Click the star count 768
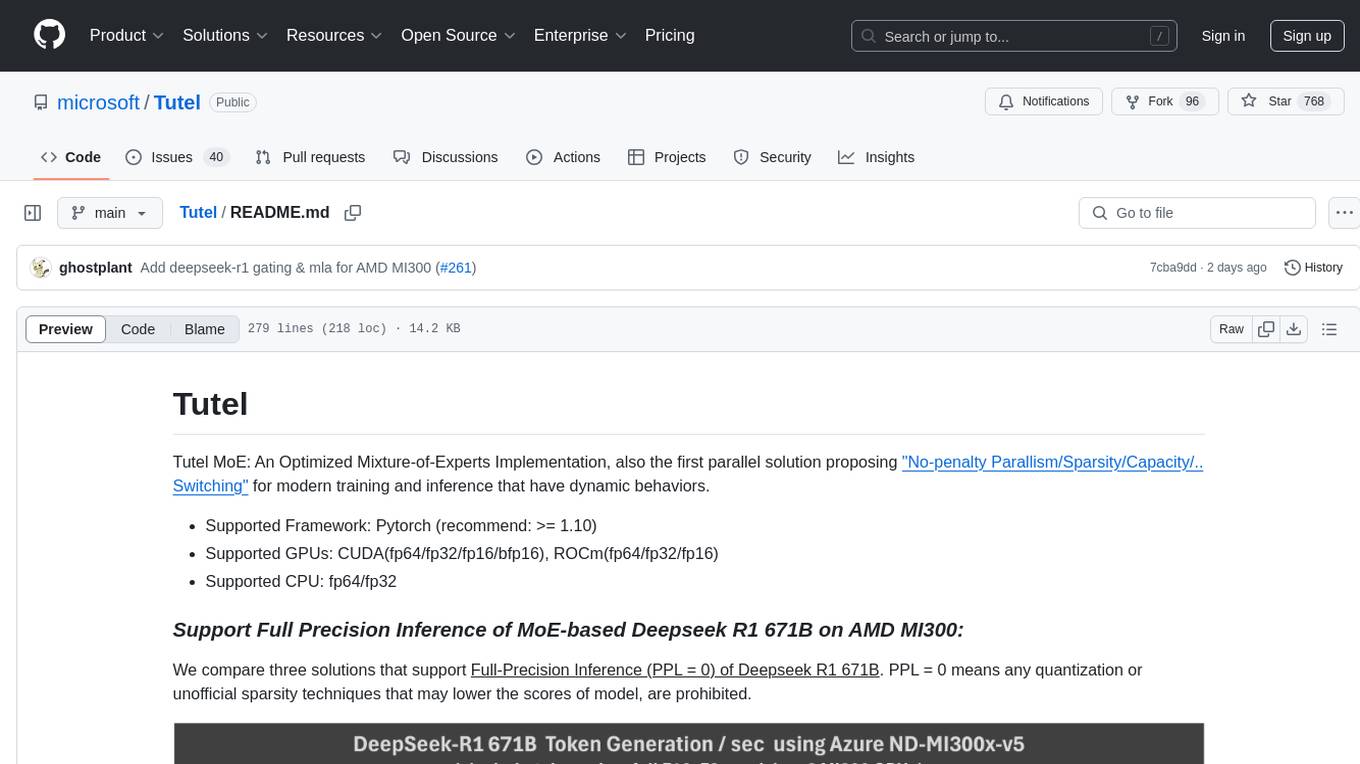1360x764 pixels. [x=1313, y=102]
